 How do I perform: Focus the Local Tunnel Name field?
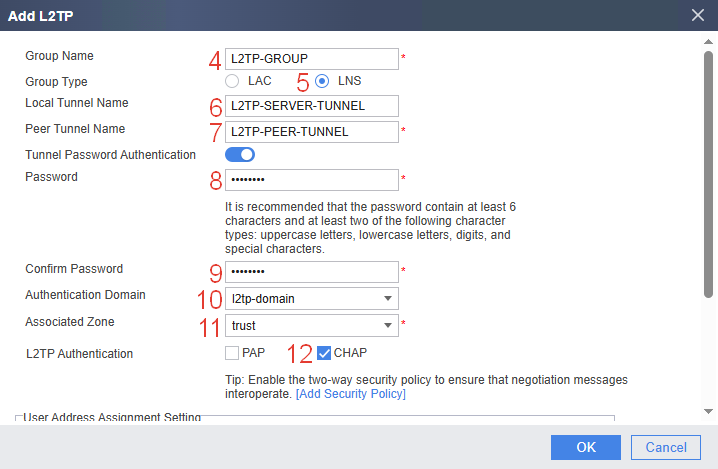[312, 106]
